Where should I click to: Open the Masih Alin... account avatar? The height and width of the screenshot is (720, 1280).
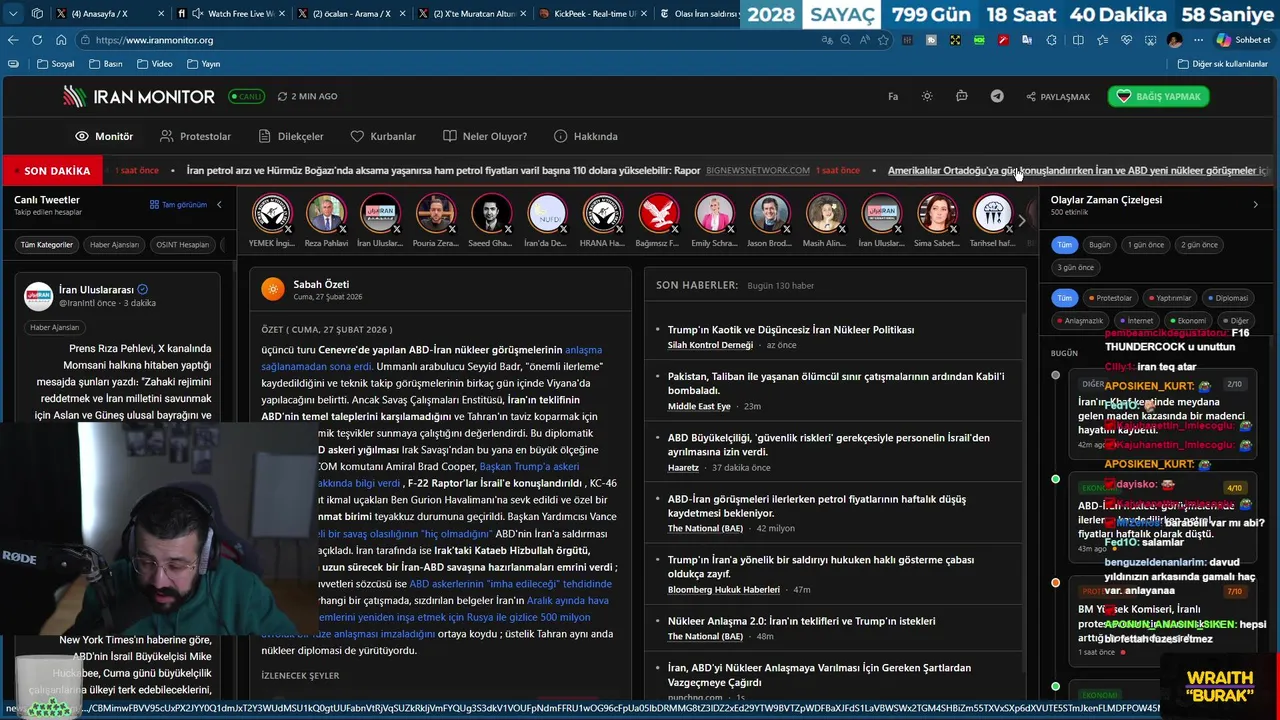pyautogui.click(x=825, y=214)
